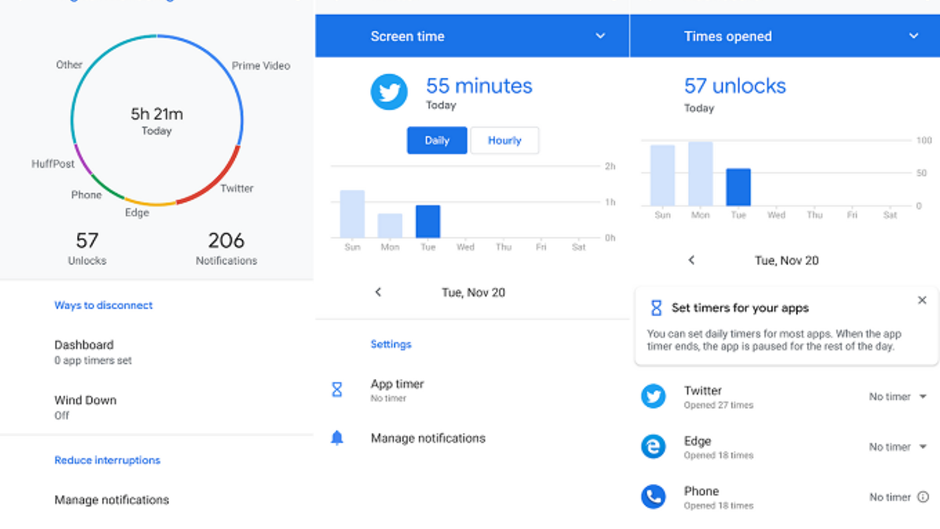The width and height of the screenshot is (940, 529).
Task: Click the Mon bar in Screen time chart
Action: (x=390, y=226)
